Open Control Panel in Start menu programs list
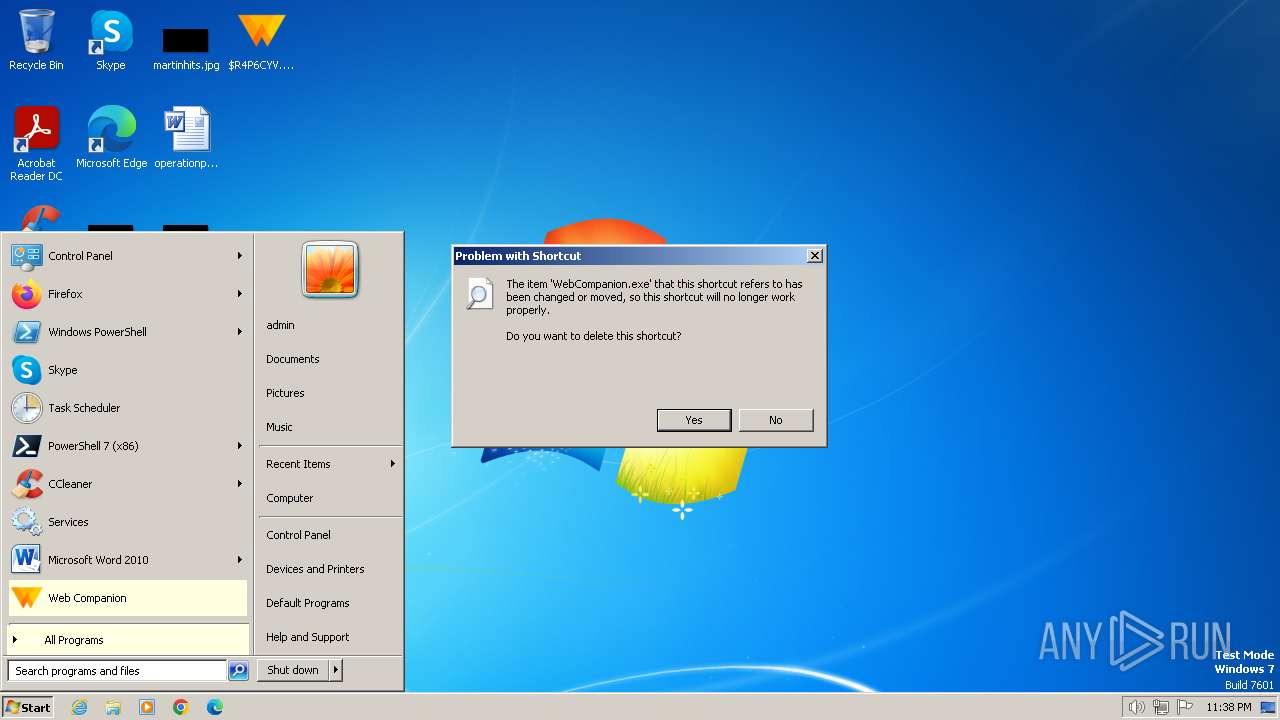This screenshot has width=1280, height=720. (x=128, y=256)
